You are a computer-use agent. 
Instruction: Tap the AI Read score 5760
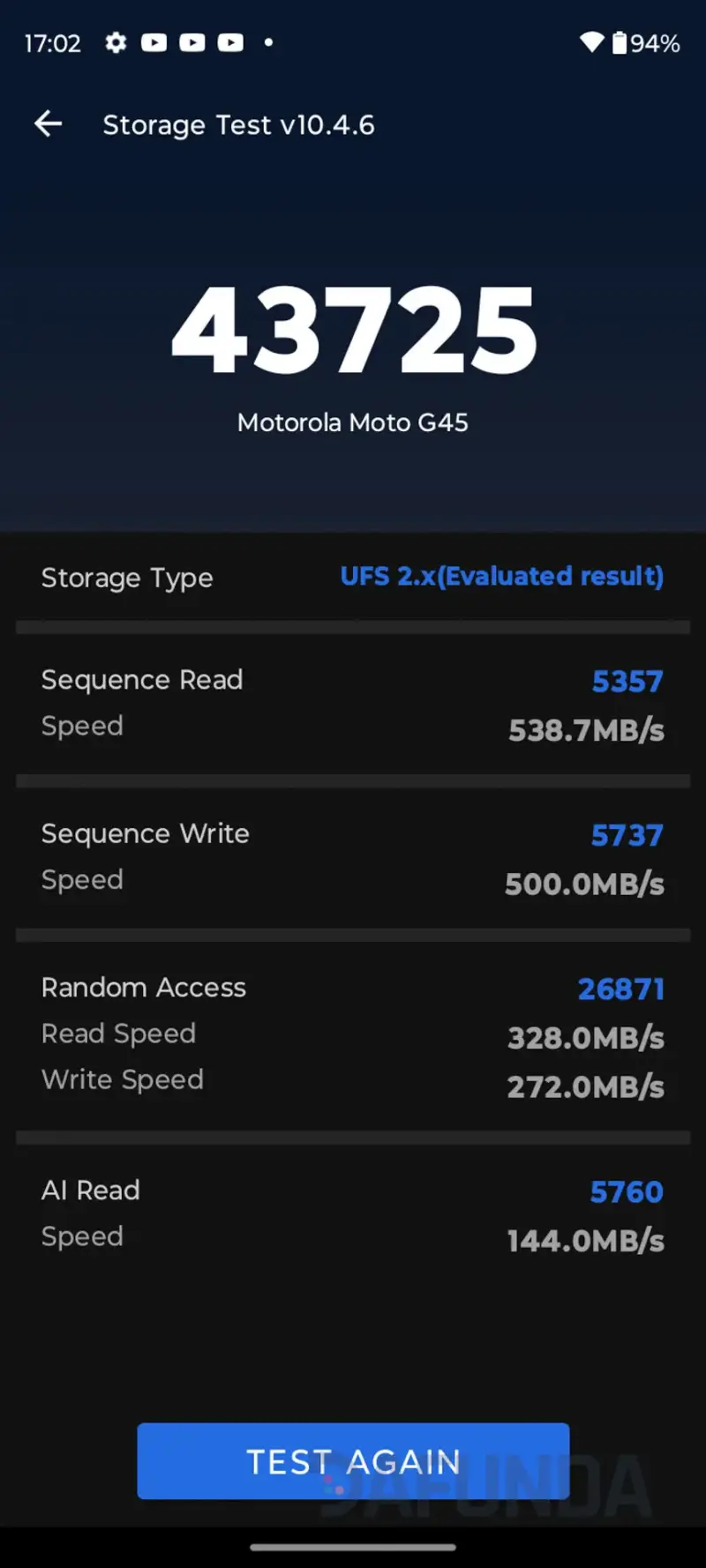pyautogui.click(x=627, y=1192)
